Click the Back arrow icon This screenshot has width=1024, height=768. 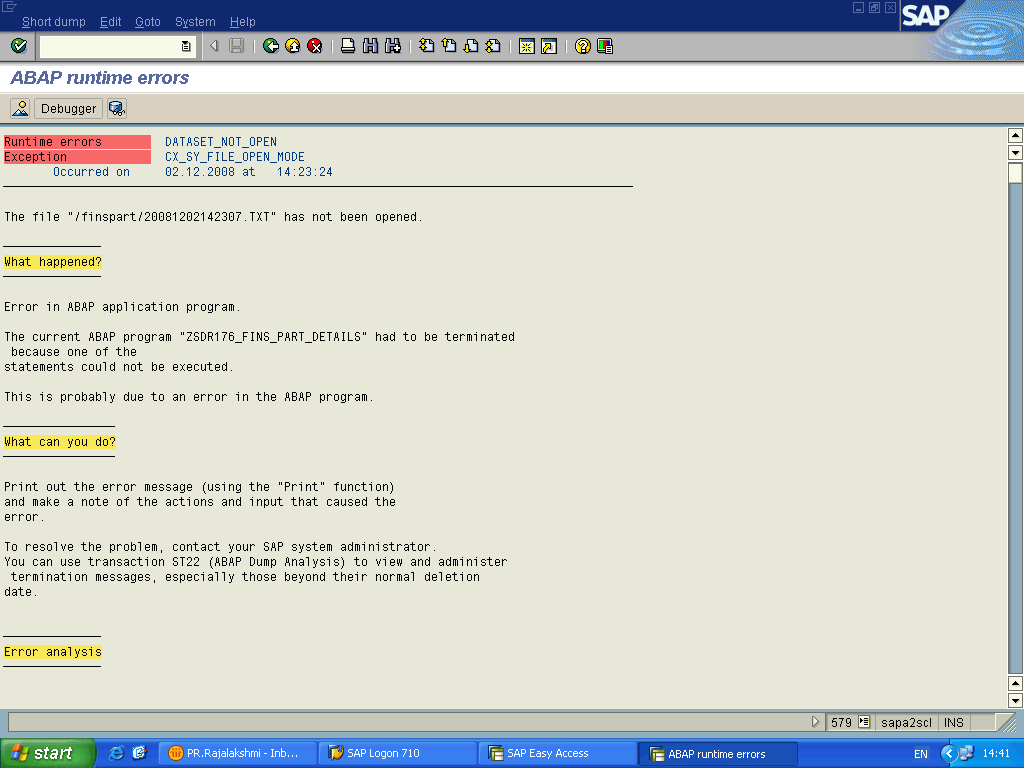click(270, 45)
